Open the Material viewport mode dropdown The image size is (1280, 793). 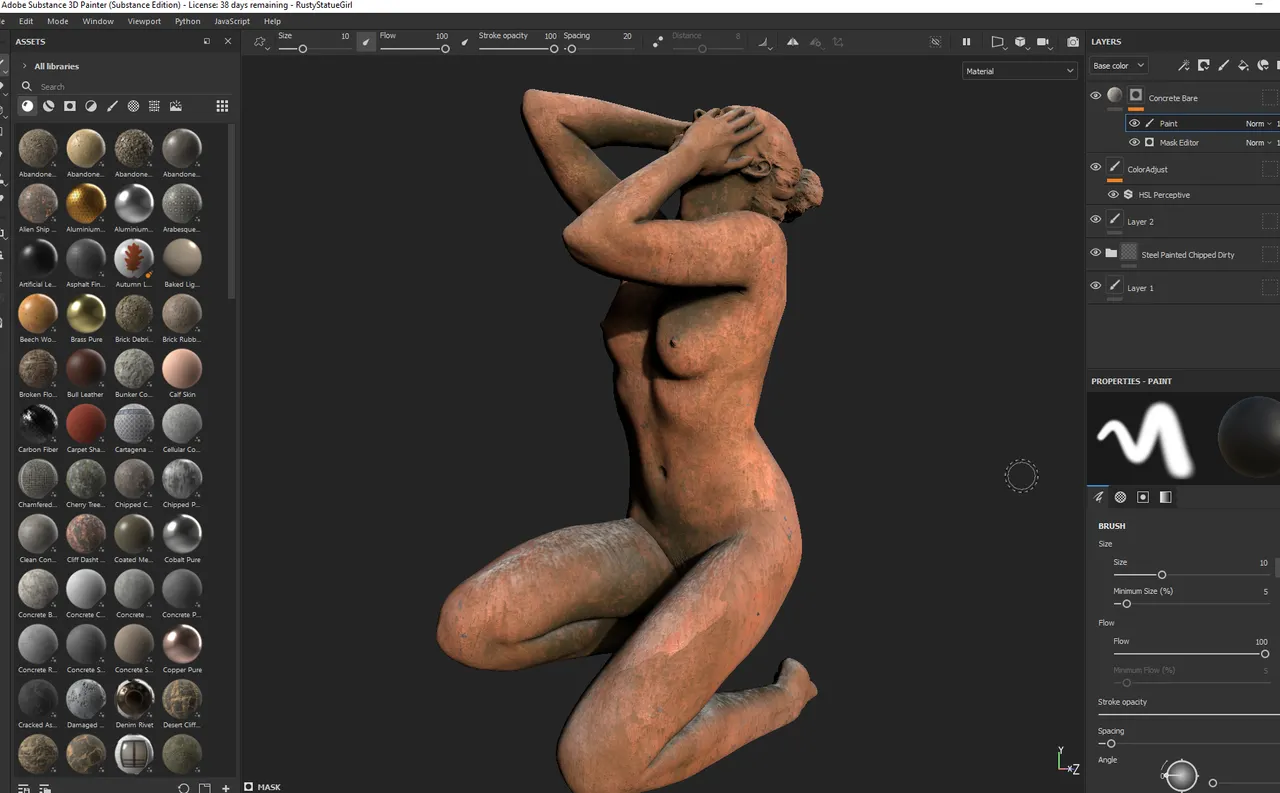coord(1019,71)
